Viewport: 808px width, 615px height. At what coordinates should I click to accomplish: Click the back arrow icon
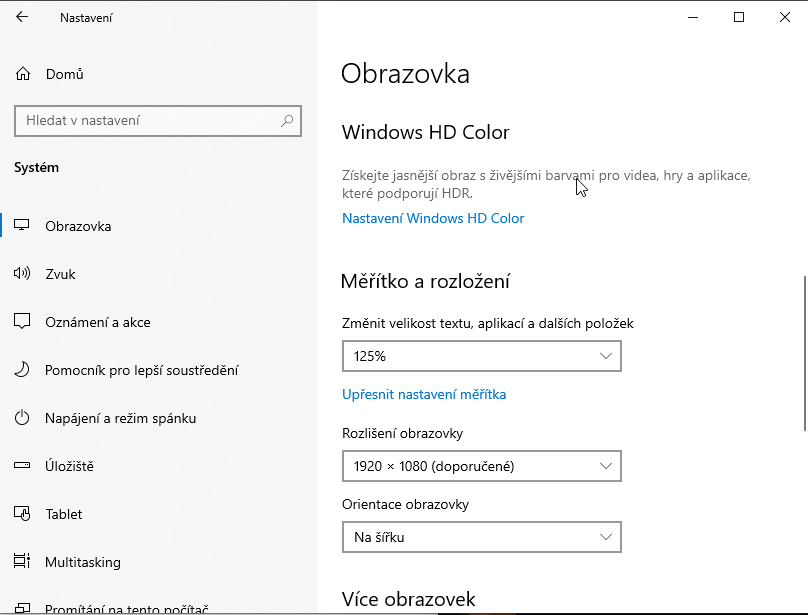click(23, 17)
